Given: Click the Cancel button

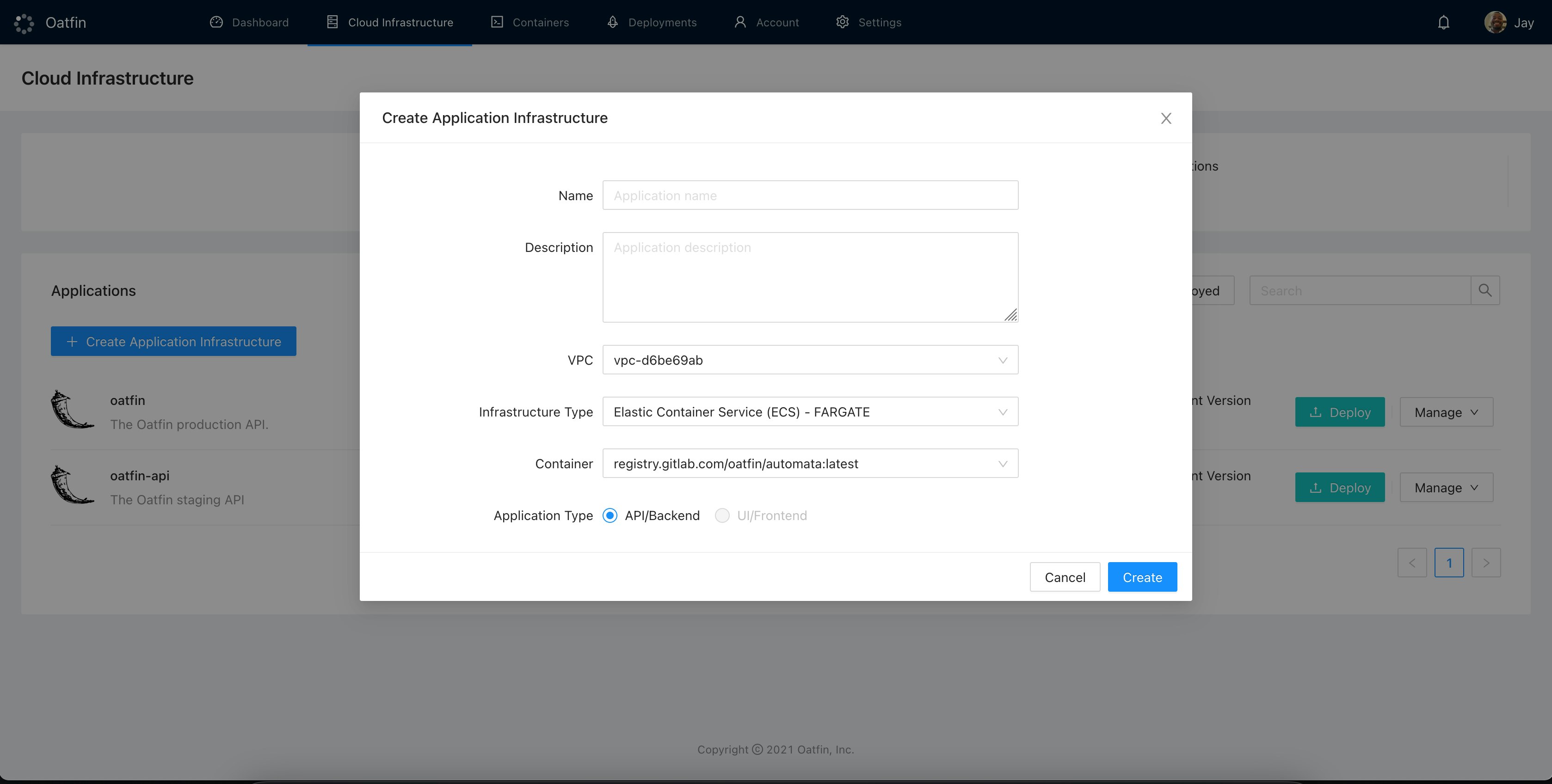Looking at the screenshot, I should coord(1065,577).
